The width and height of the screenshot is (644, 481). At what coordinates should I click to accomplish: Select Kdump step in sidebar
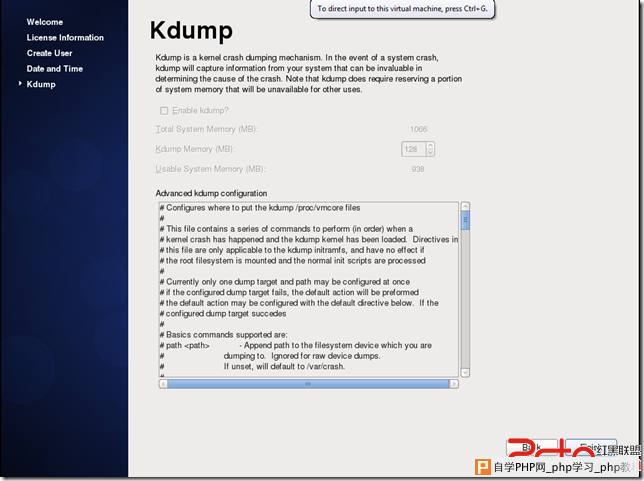click(41, 84)
